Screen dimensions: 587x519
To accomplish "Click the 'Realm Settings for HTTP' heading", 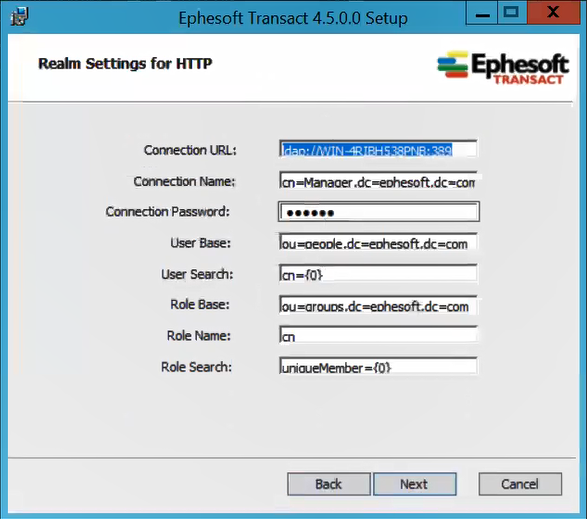I will tap(125, 63).
